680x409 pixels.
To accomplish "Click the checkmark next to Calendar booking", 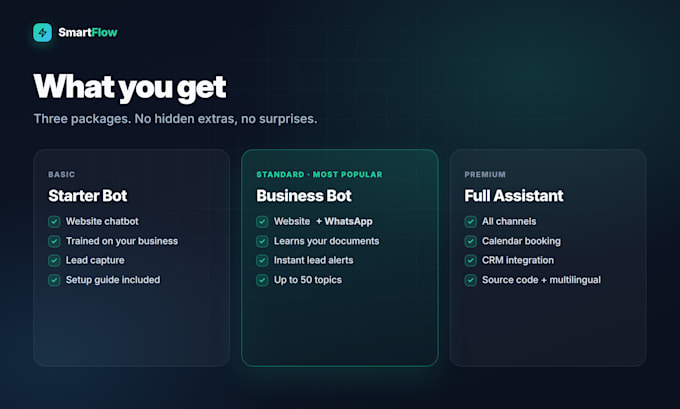I will [471, 241].
